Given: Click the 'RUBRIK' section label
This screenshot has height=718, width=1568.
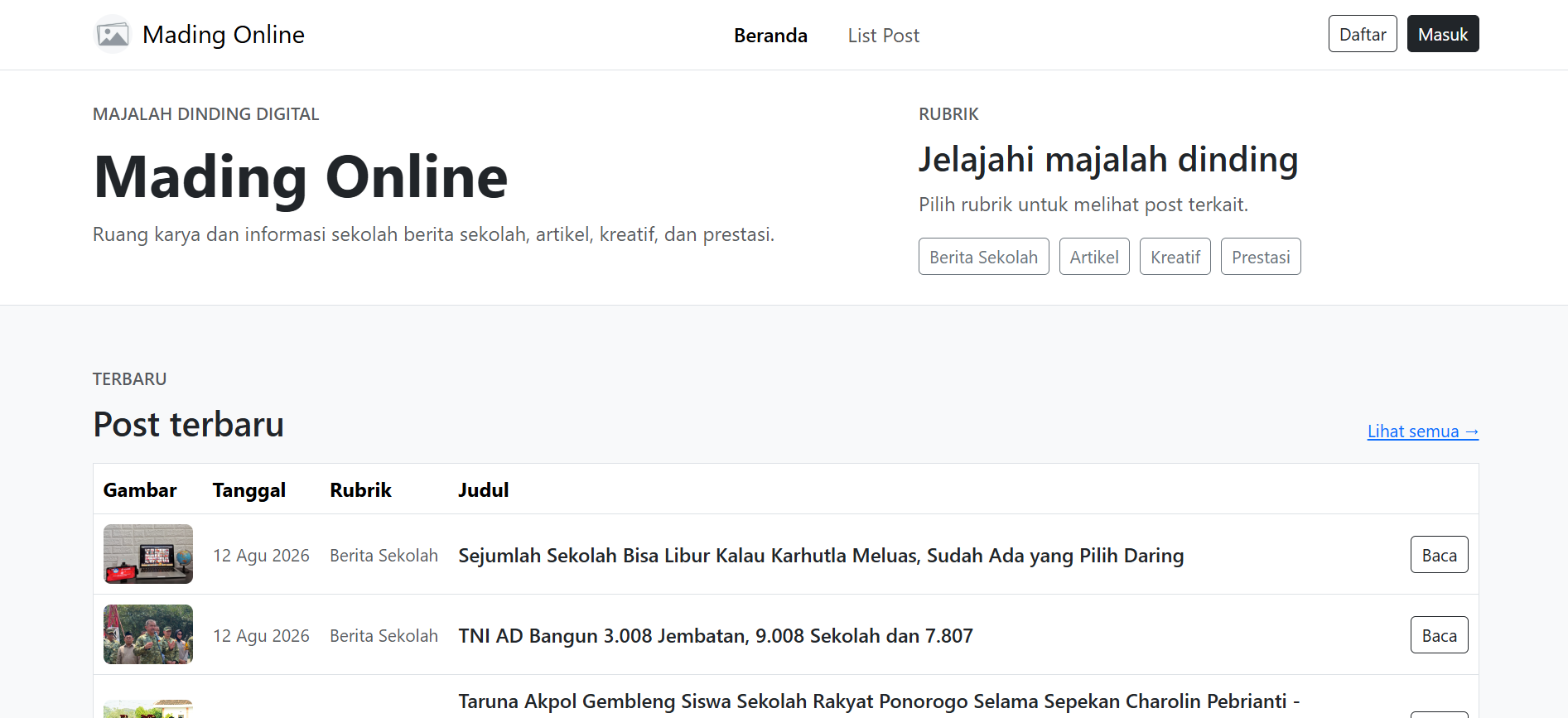Looking at the screenshot, I should pyautogui.click(x=948, y=114).
